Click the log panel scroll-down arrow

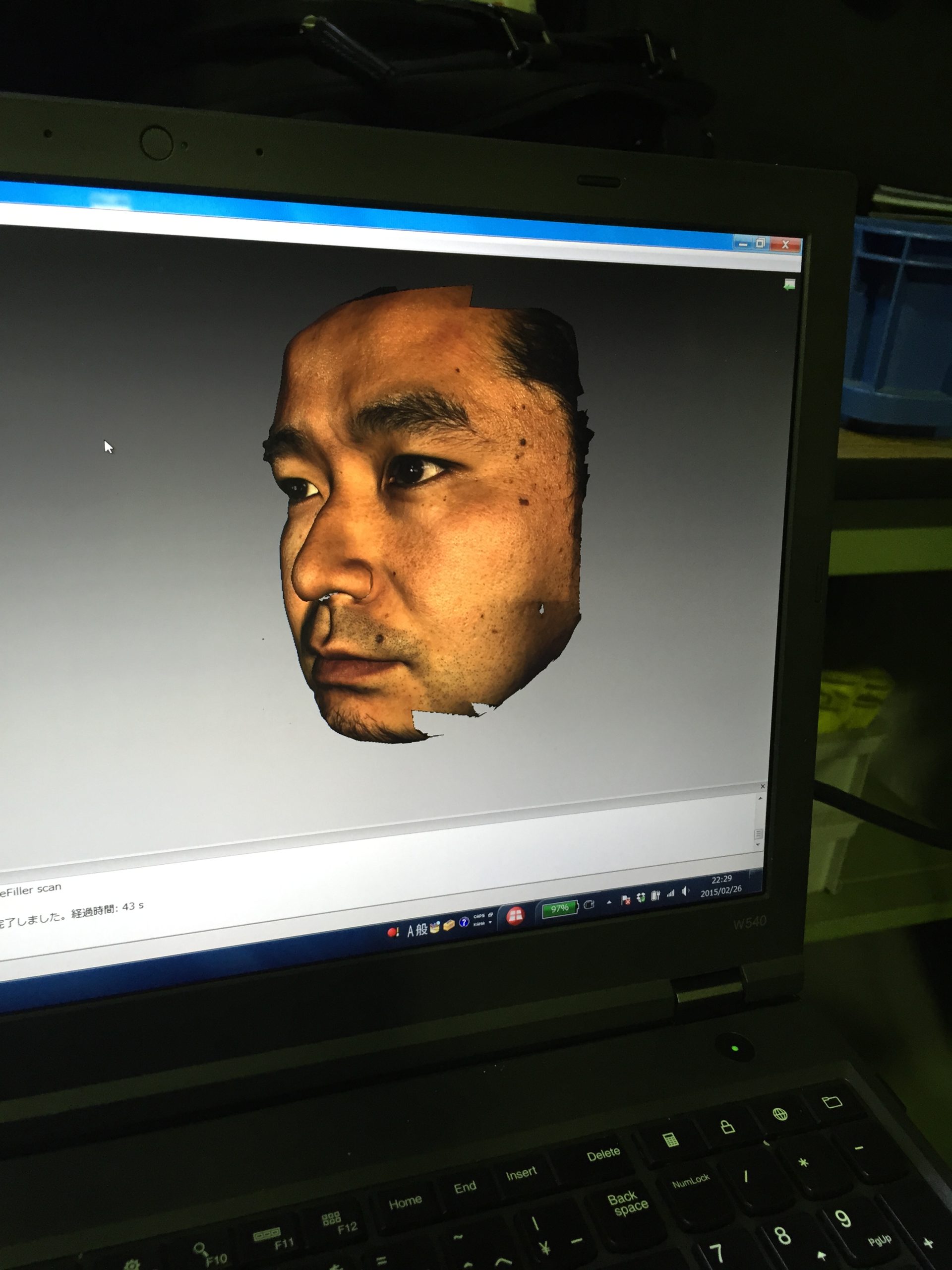point(758,844)
